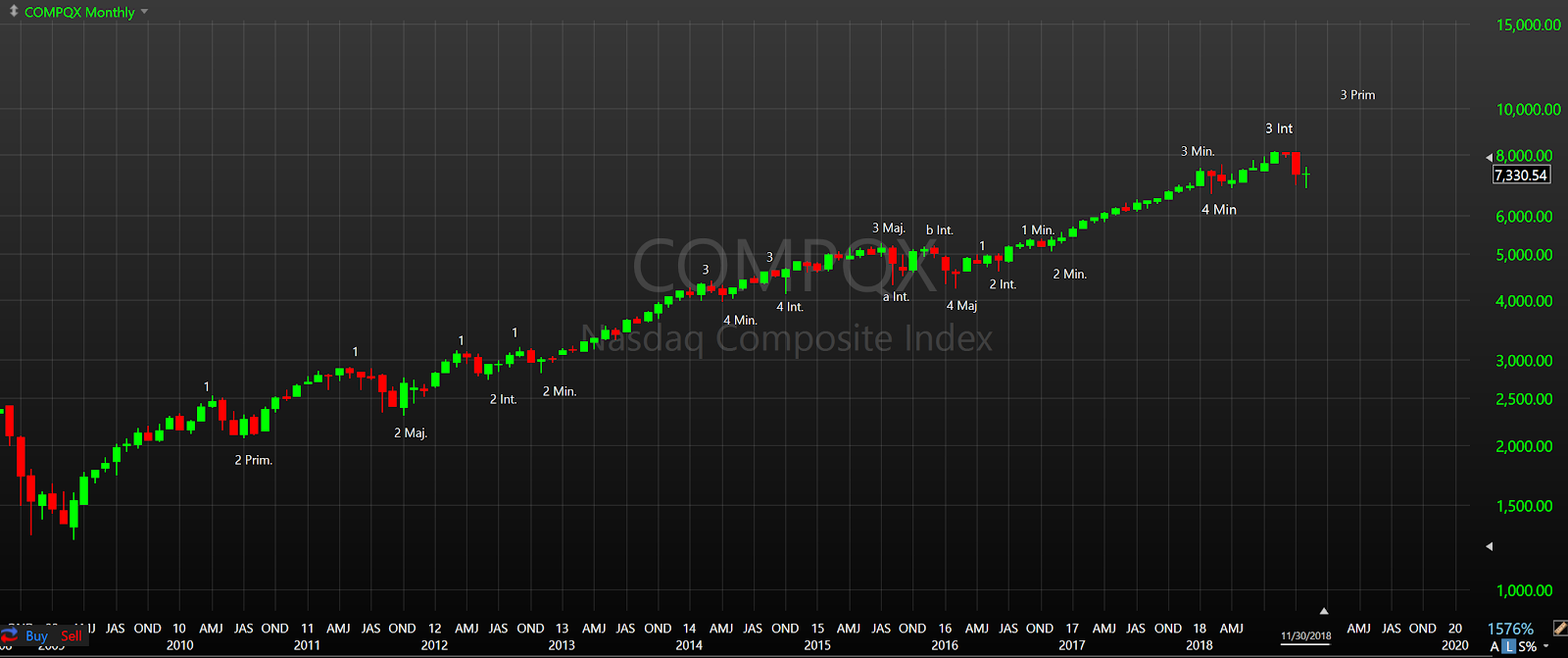This screenshot has height=658, width=1568.
Task: Select the '4 Min' label in 2018
Action: point(1219,210)
